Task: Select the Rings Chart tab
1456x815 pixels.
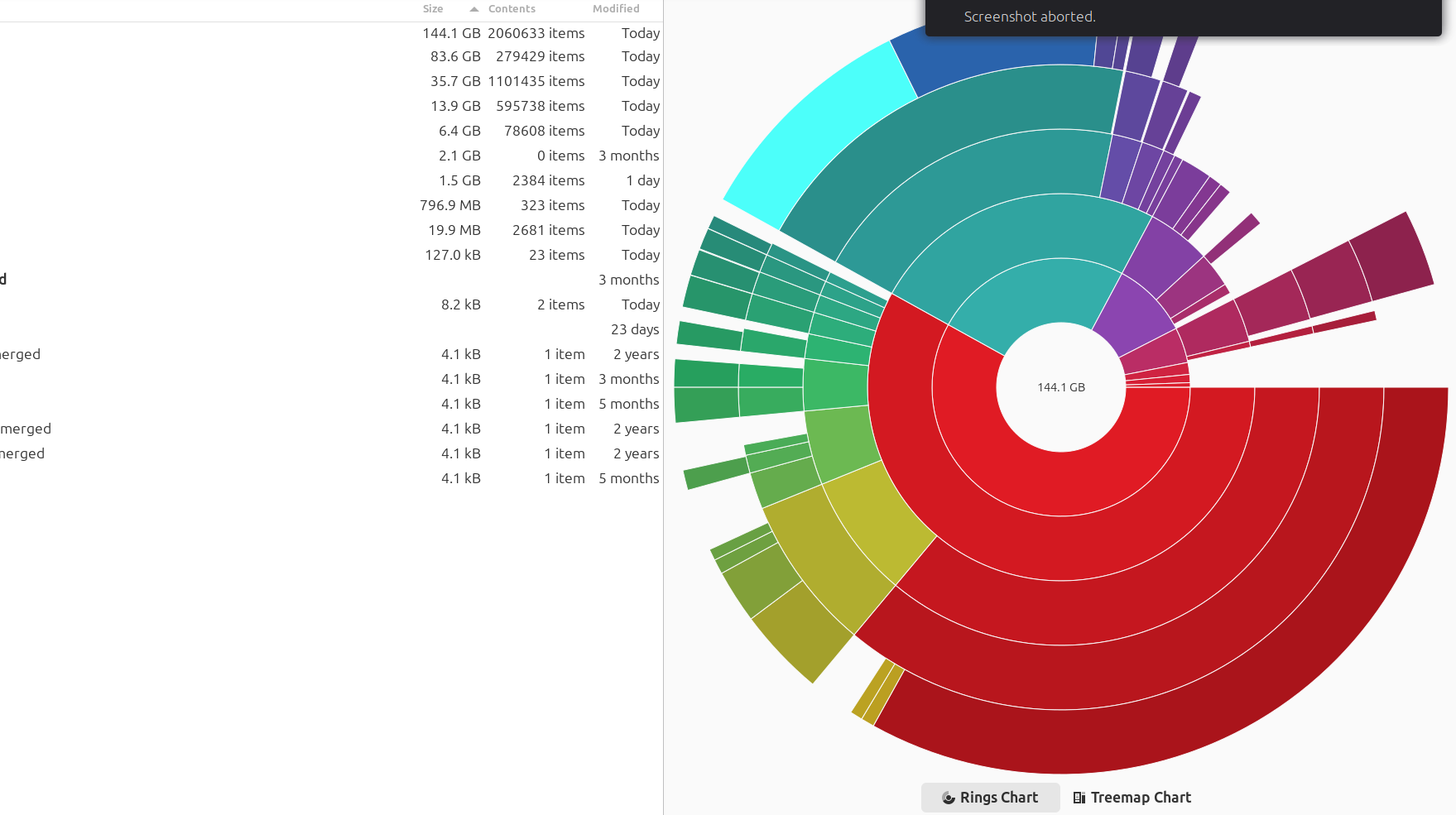Action: pyautogui.click(x=990, y=798)
